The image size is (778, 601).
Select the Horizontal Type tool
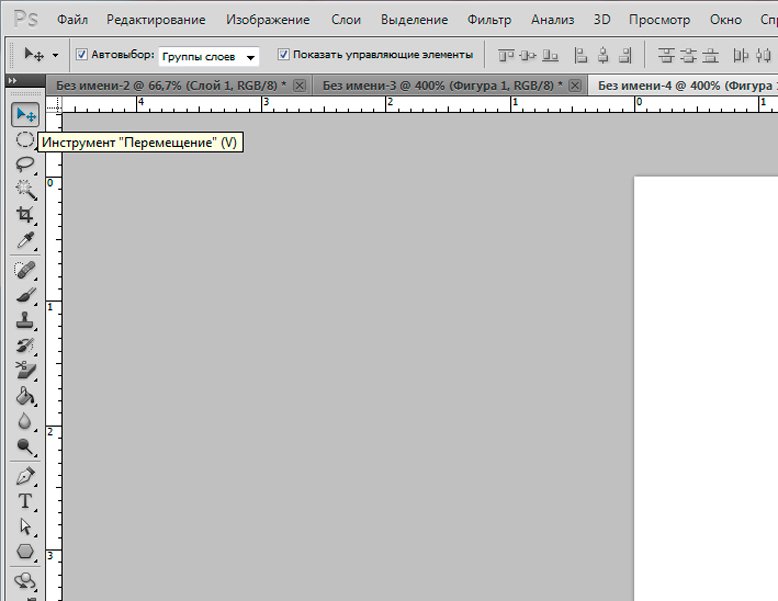coord(25,501)
